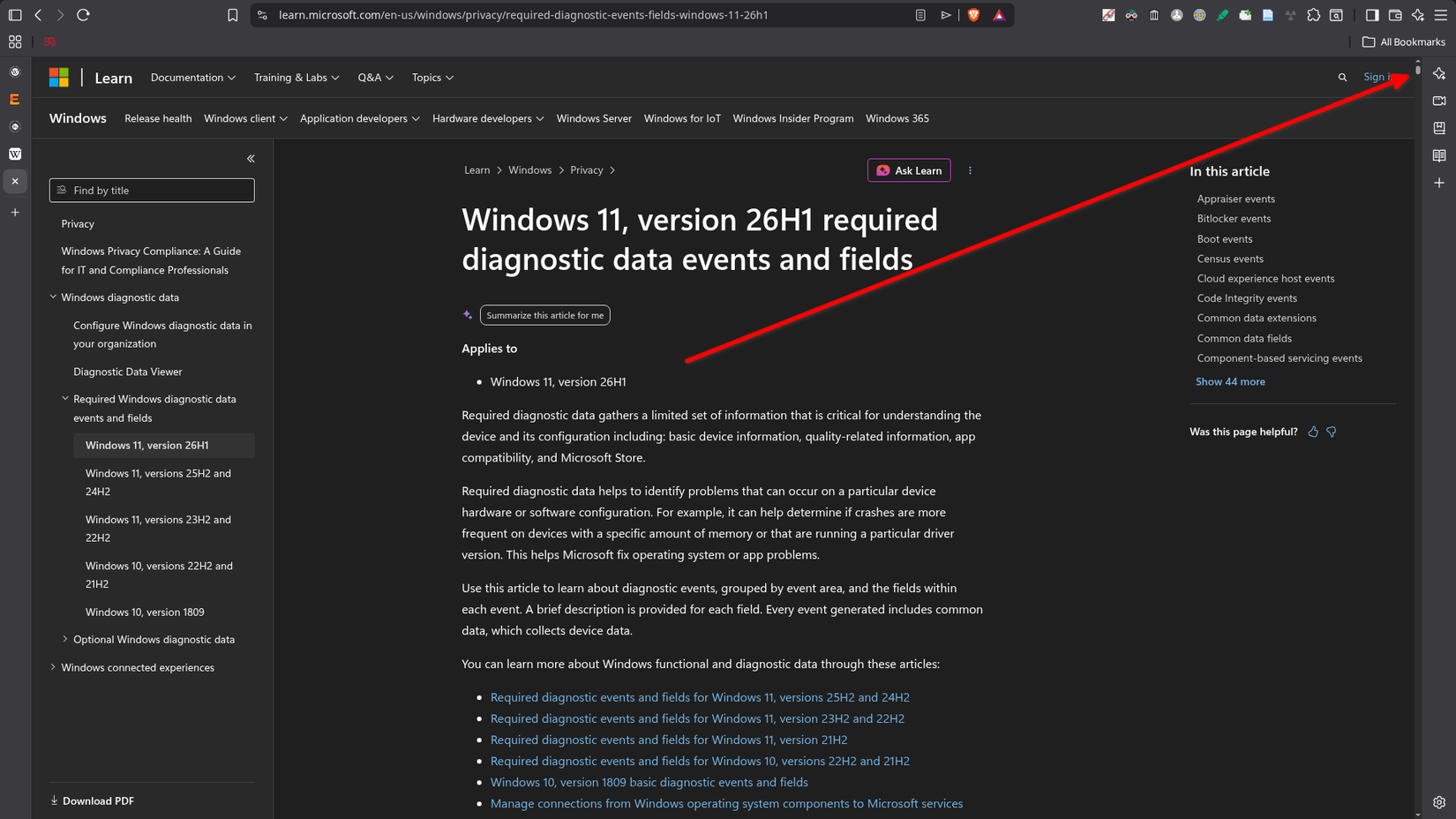Screen dimensions: 1456x819
Task: Expand the Training & Labs dropdown
Action: point(296,78)
